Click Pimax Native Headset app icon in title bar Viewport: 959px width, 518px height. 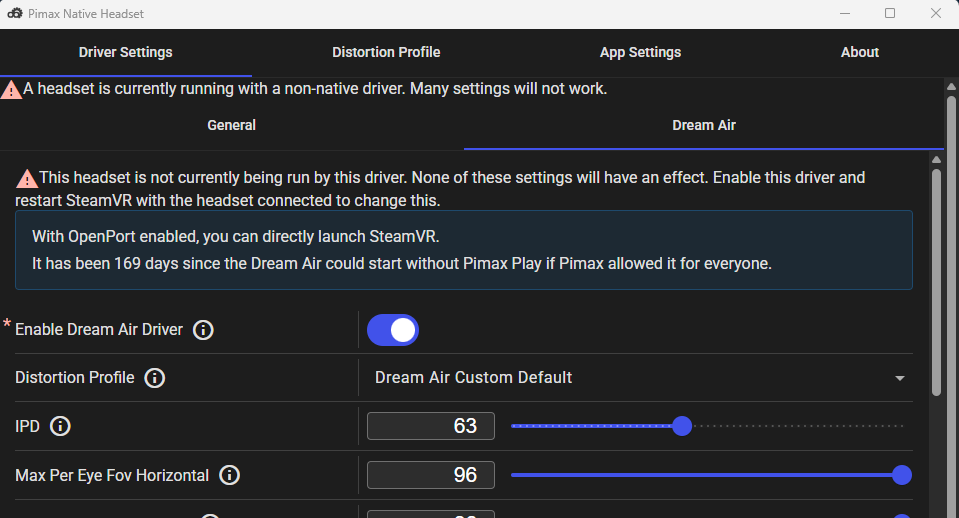[x=15, y=13]
